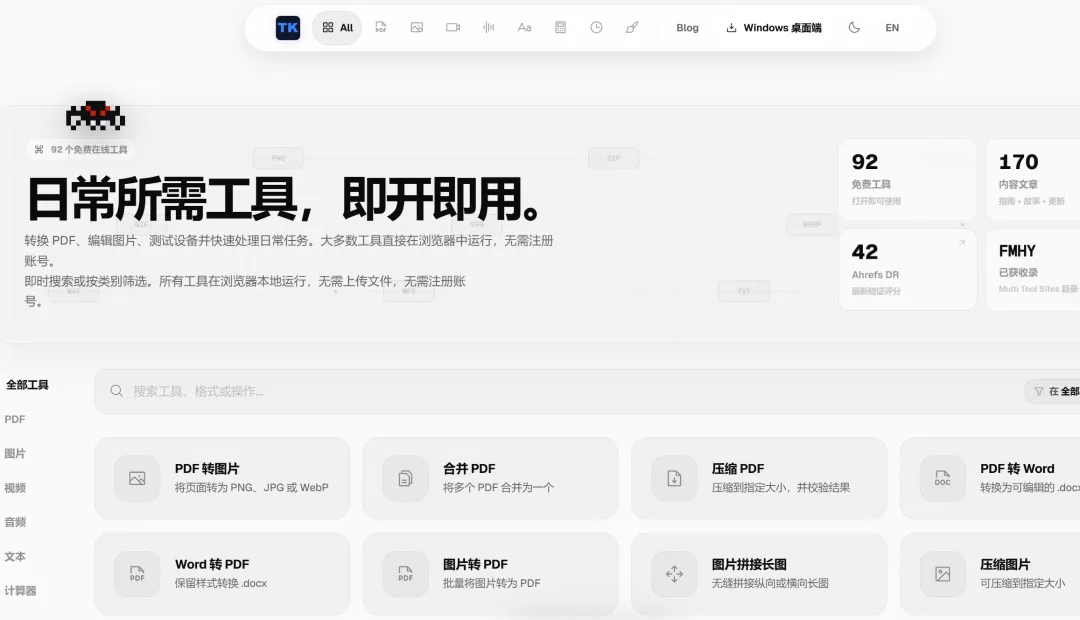Click the 92 免费工具 stat card
Image resolution: width=1080 pixels, height=620 pixels.
point(907,179)
